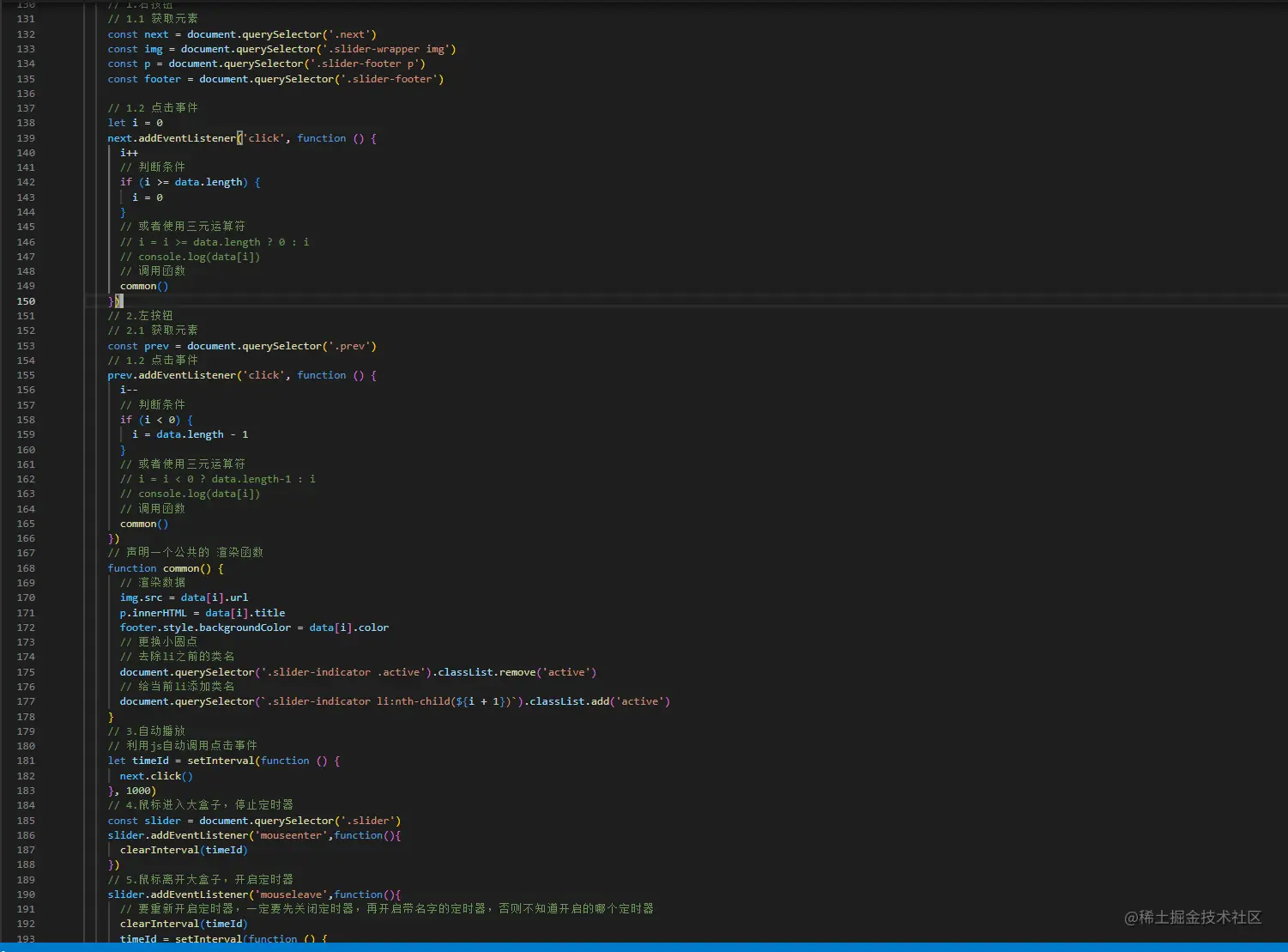Click the comment '// 1.2 点击事件' on line 137

click(x=153, y=108)
